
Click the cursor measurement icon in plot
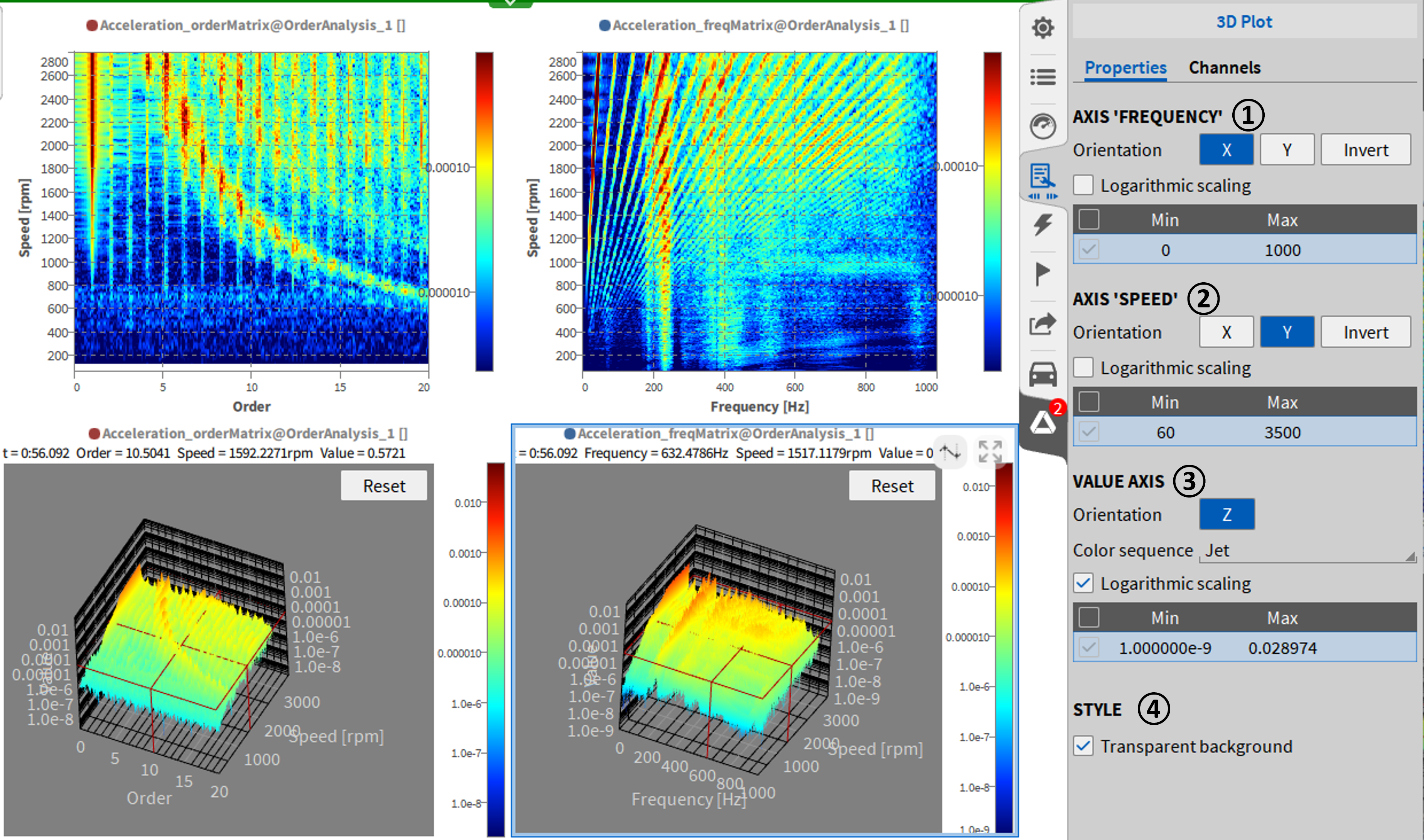pos(950,452)
